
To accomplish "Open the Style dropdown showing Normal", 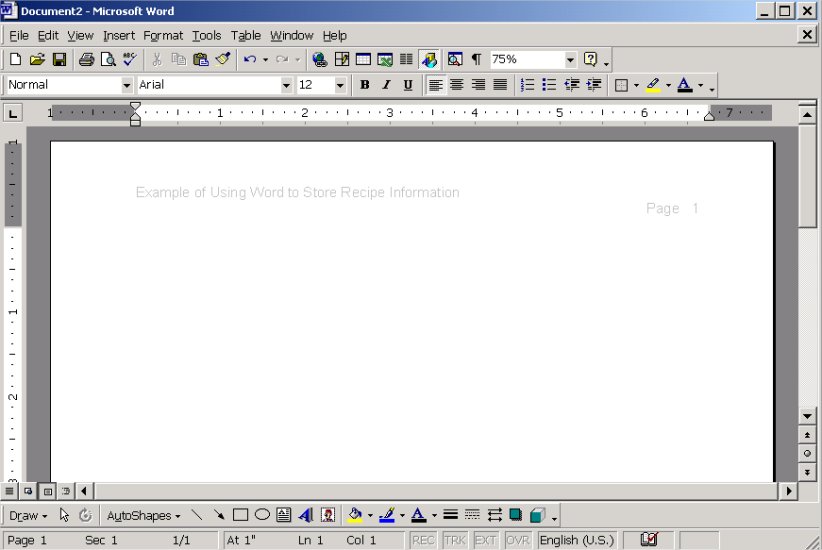I will [x=127, y=85].
